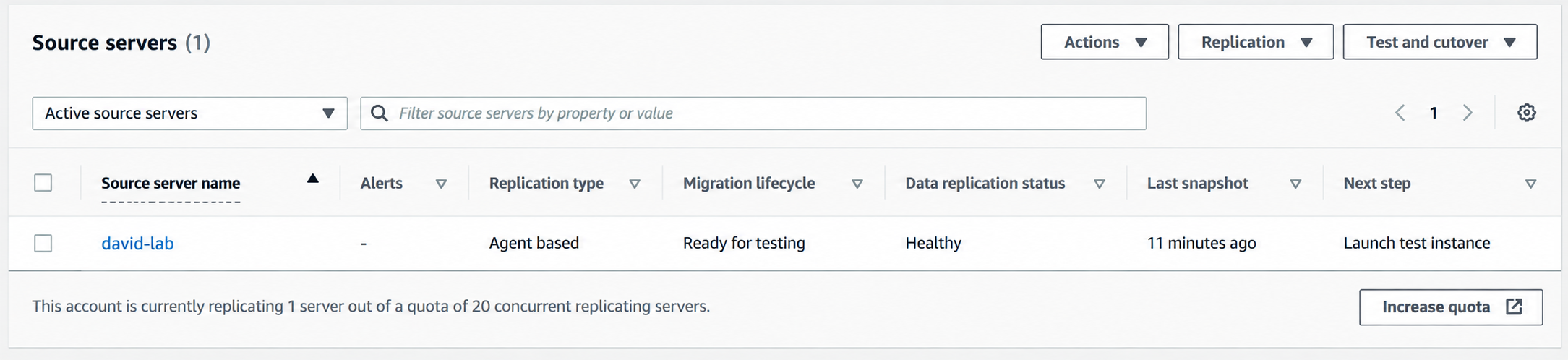The width and height of the screenshot is (1568, 360).
Task: Sort by the Alerts column arrow
Action: coord(441,184)
